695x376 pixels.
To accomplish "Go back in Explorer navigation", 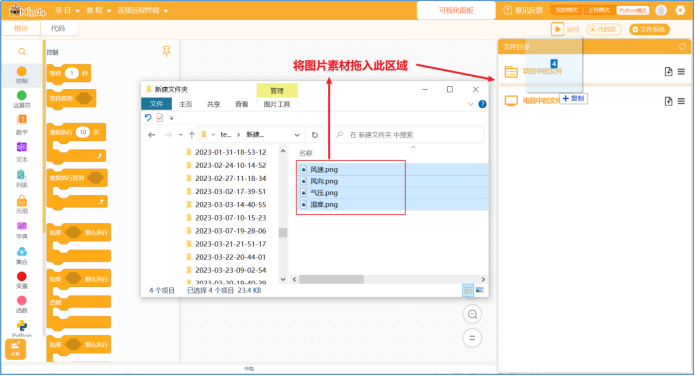I will 152,135.
